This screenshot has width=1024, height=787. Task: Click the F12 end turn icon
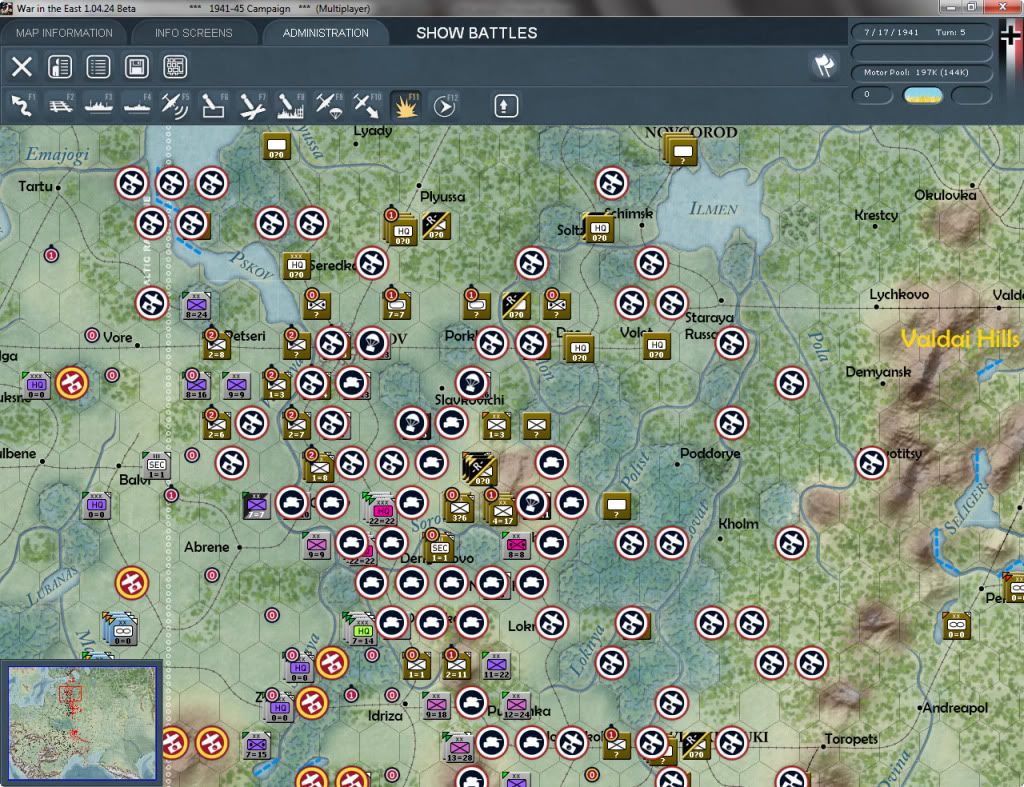click(444, 106)
